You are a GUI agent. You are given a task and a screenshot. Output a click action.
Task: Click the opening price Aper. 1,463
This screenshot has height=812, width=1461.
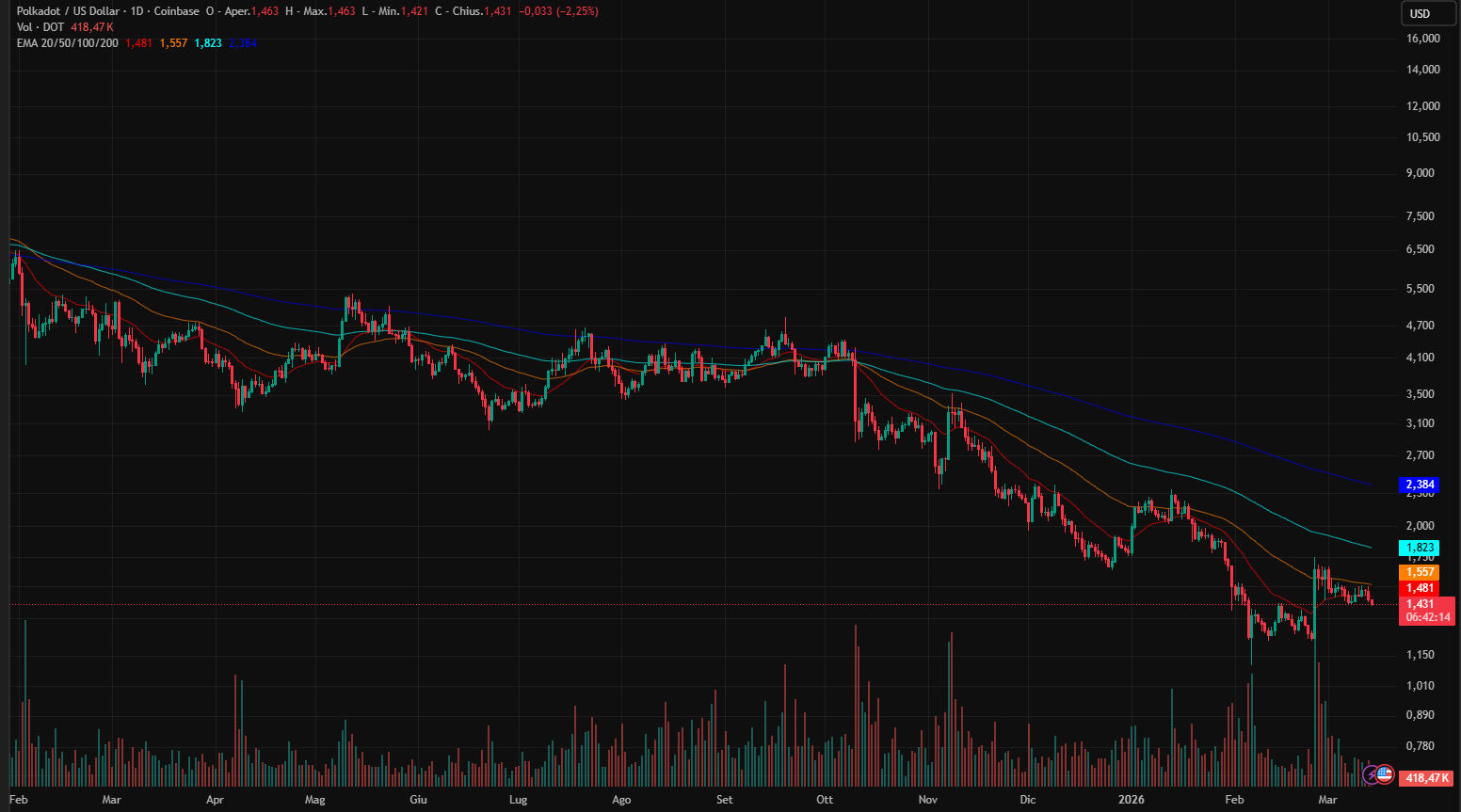tap(251, 11)
